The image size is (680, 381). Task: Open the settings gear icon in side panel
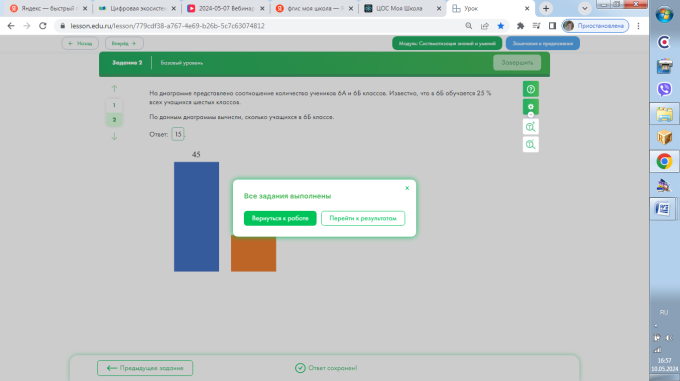pyautogui.click(x=530, y=107)
